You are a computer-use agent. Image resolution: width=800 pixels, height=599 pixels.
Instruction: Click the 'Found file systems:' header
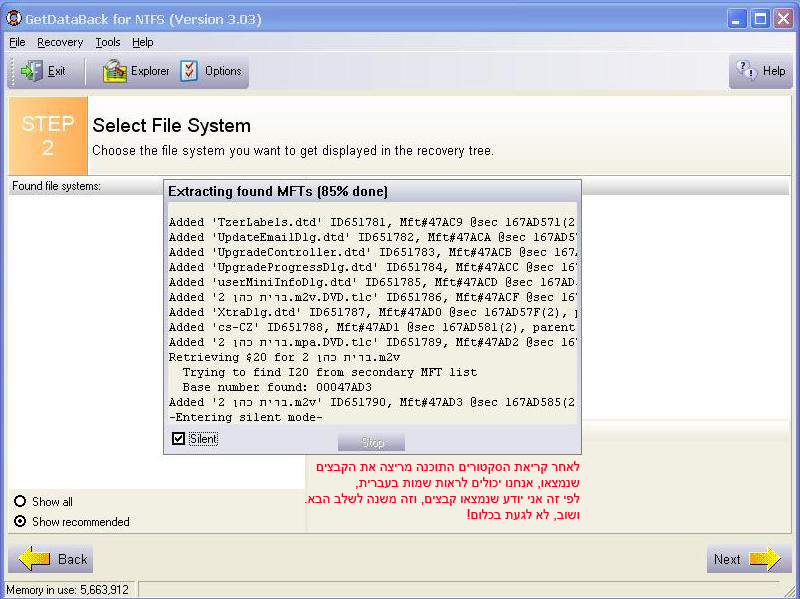click(x=56, y=186)
